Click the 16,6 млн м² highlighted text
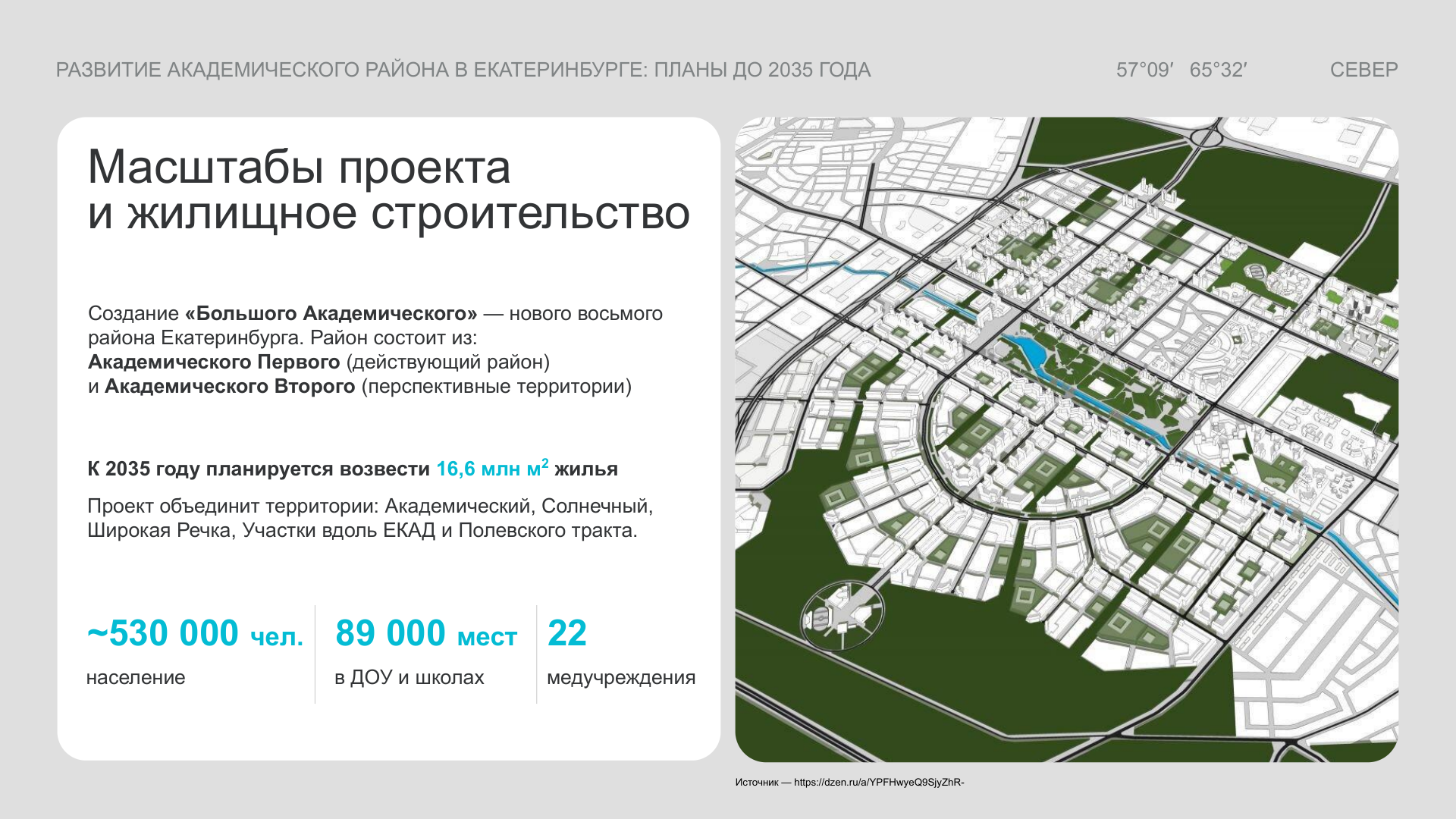The height and width of the screenshot is (819, 1456). click(492, 469)
